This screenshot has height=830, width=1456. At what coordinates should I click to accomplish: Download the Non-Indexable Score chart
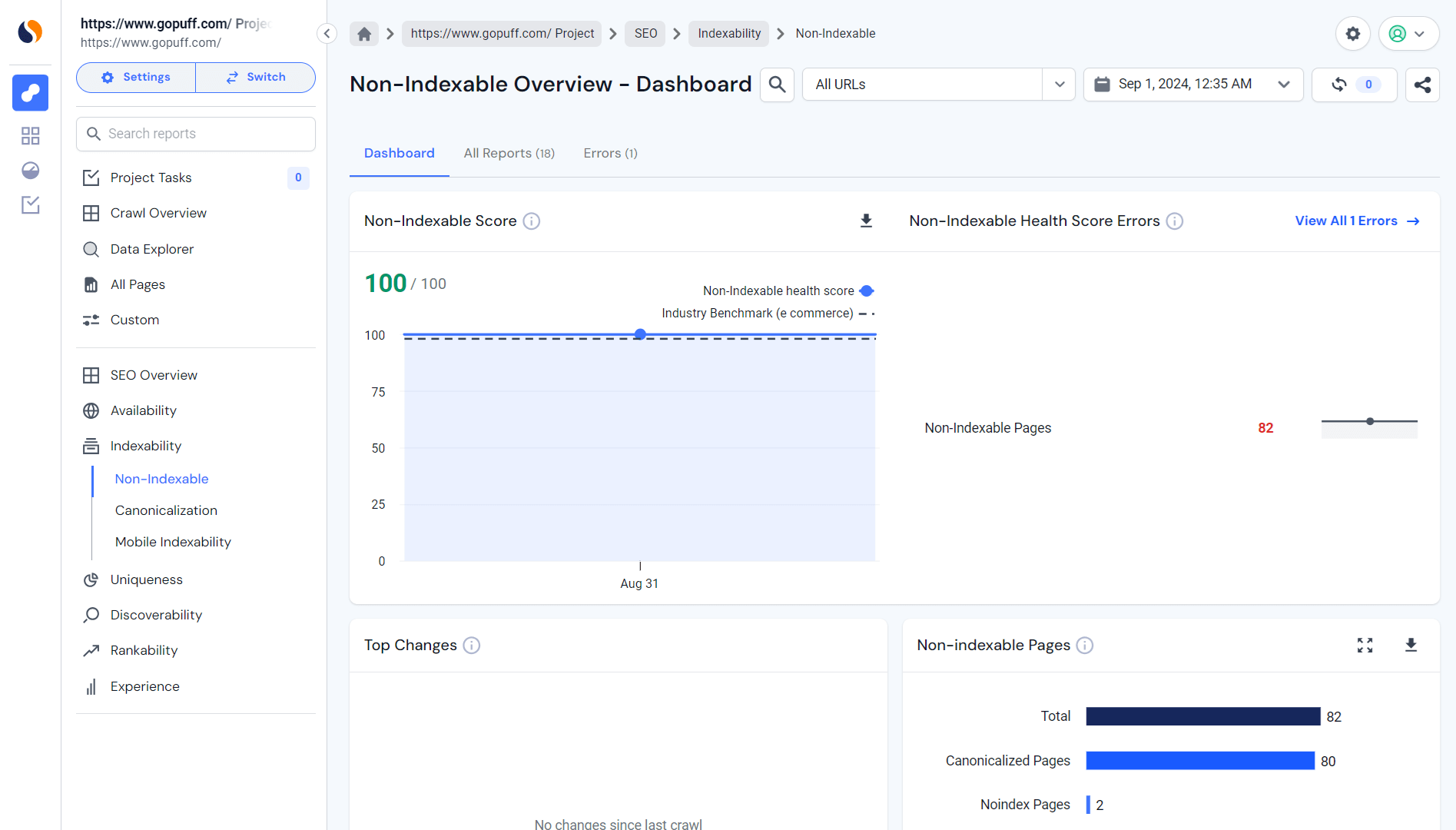click(x=866, y=221)
